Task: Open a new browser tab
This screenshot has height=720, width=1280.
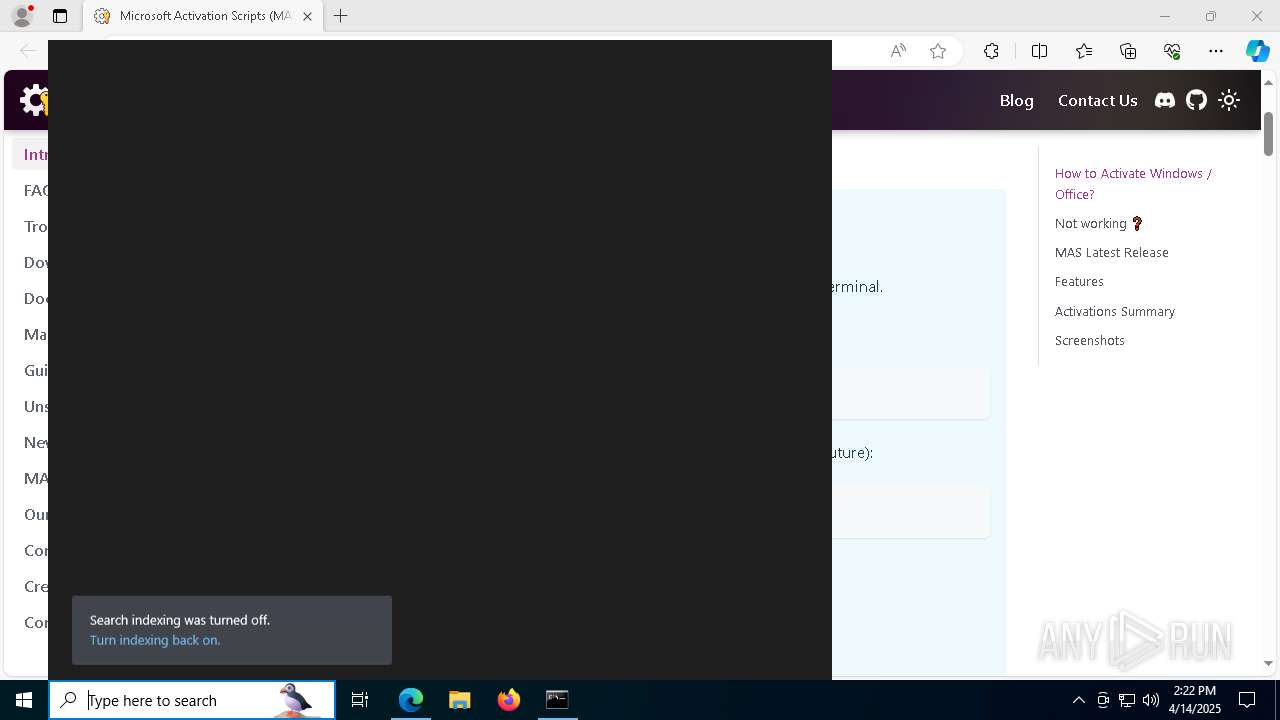Action: pos(341,16)
